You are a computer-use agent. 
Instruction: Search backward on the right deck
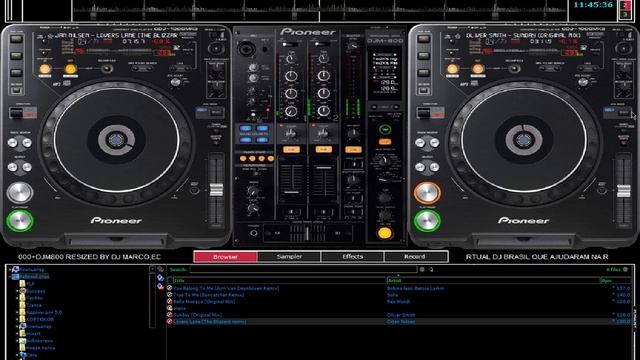[x=420, y=167]
